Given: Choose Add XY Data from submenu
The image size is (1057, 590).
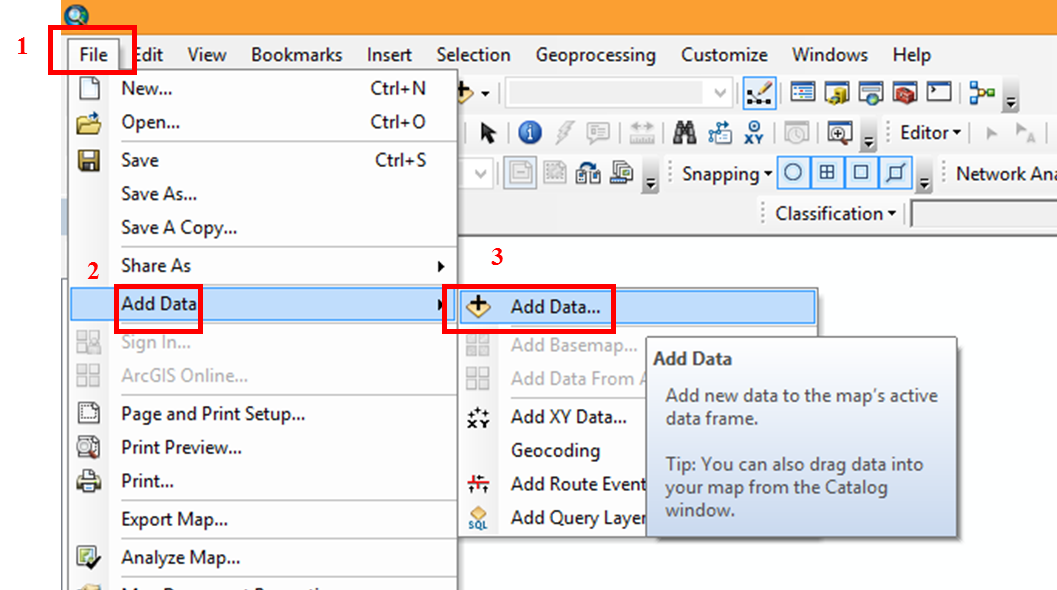Looking at the screenshot, I should [568, 417].
